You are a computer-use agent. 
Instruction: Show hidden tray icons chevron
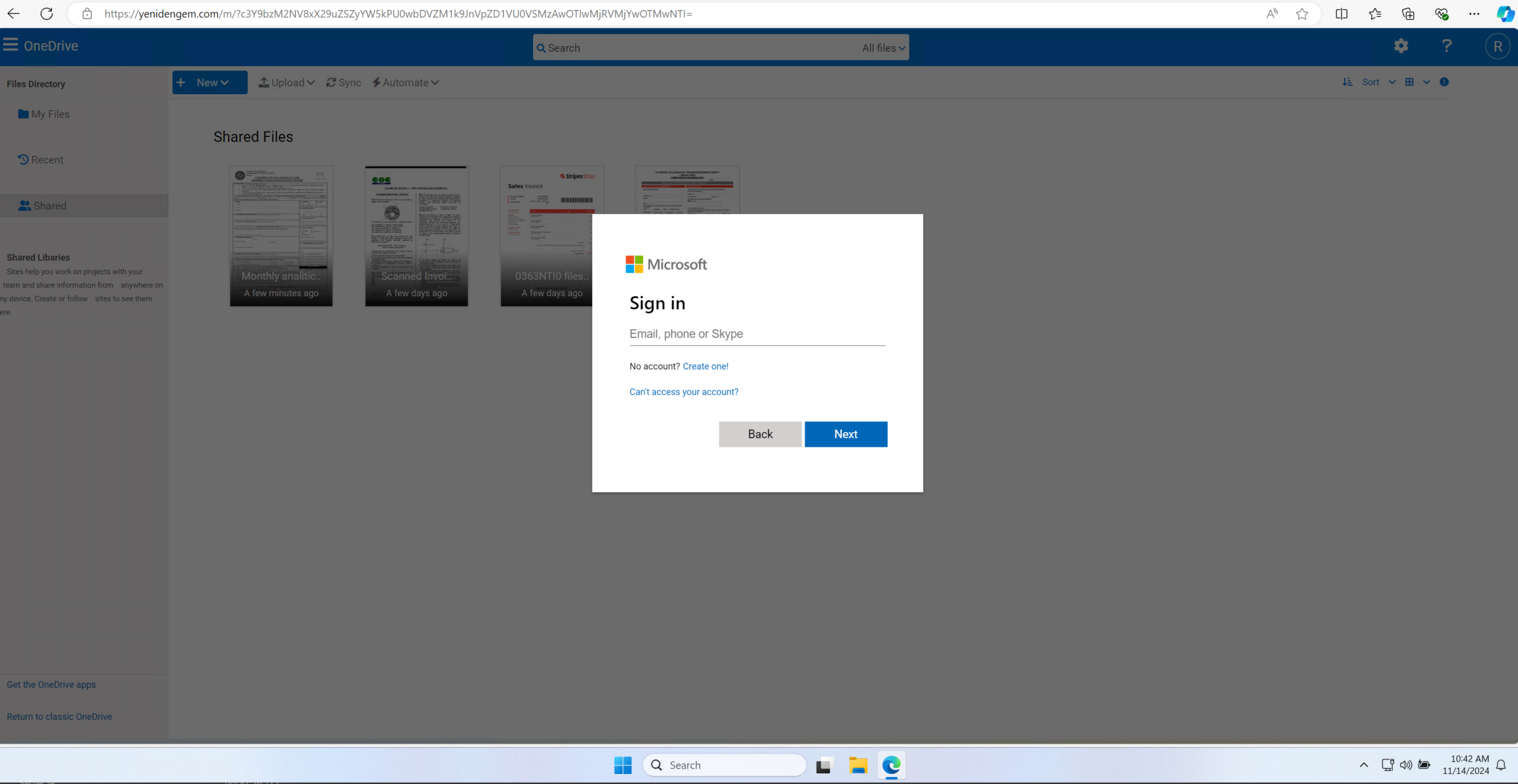(x=1364, y=765)
